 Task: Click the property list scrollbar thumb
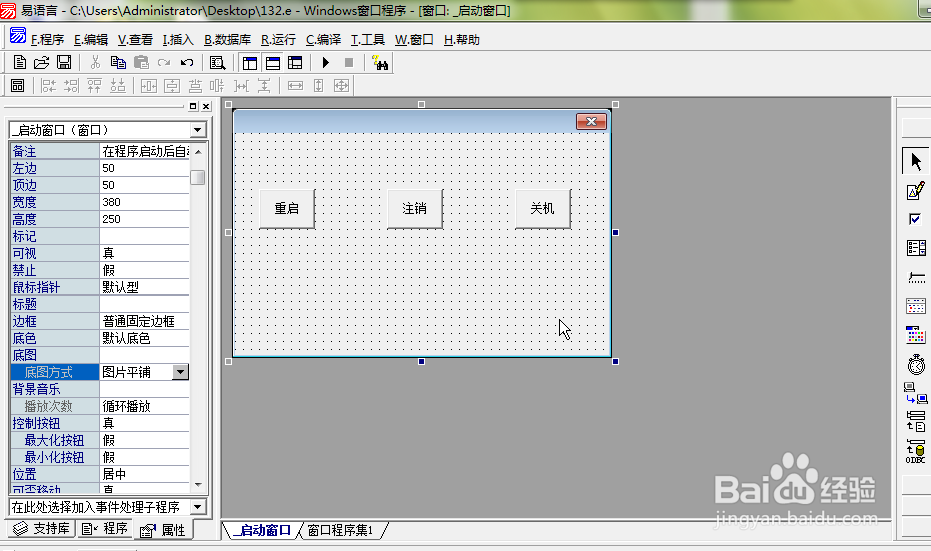198,178
